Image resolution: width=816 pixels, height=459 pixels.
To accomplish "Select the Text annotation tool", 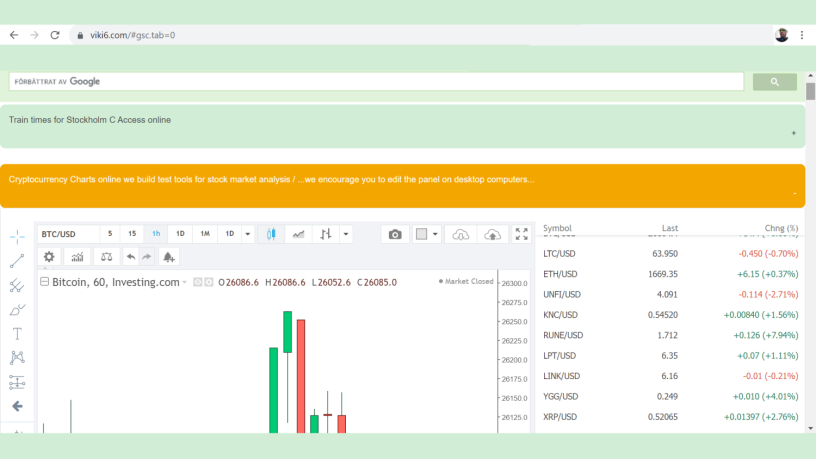I will [17, 334].
